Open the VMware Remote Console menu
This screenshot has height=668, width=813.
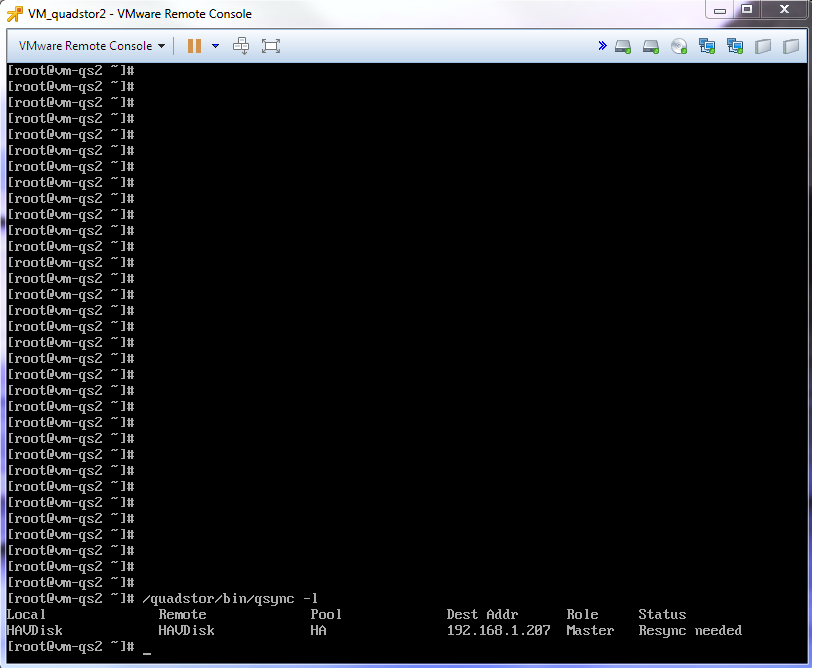coord(92,46)
